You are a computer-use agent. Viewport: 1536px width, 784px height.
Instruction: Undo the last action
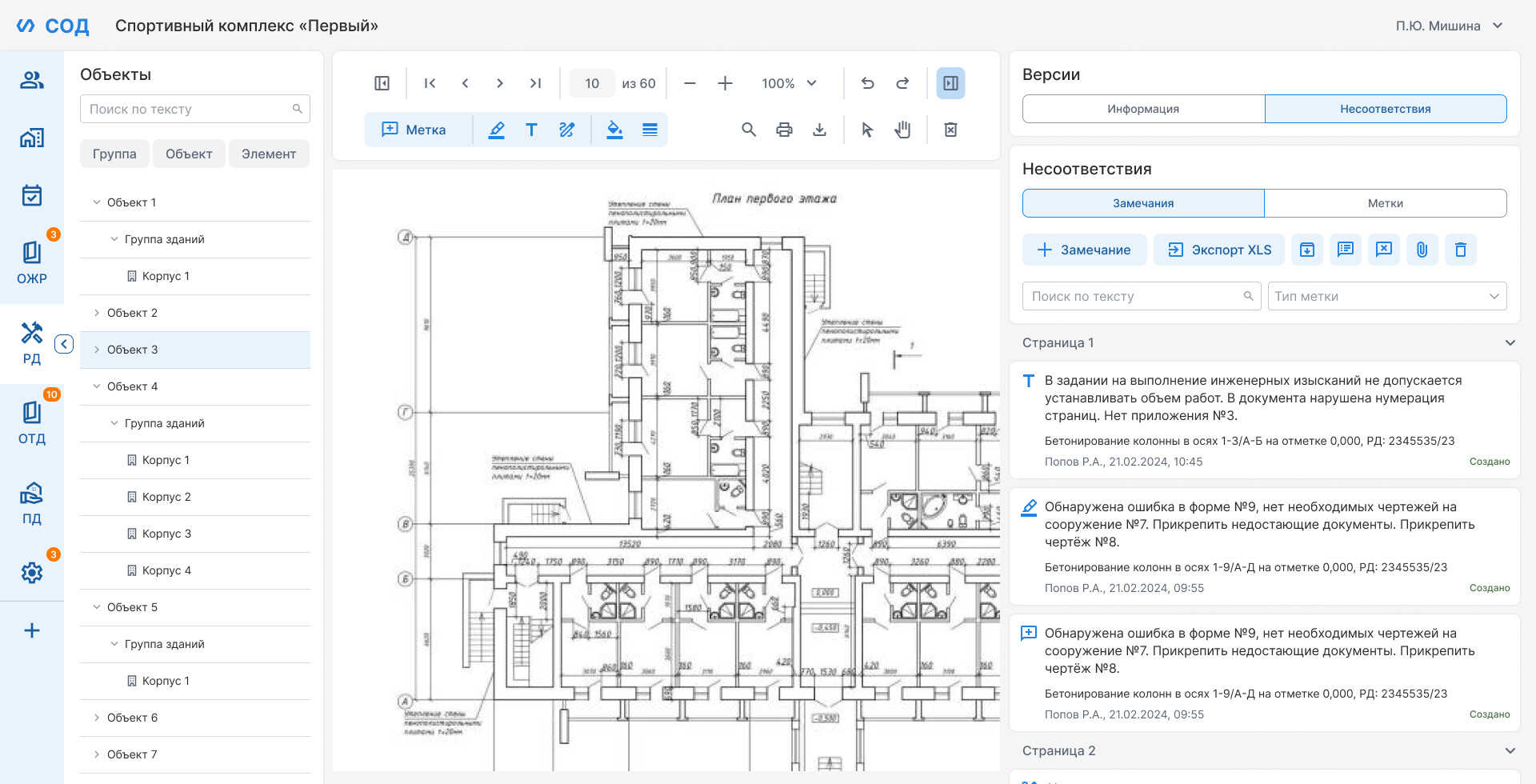(867, 83)
